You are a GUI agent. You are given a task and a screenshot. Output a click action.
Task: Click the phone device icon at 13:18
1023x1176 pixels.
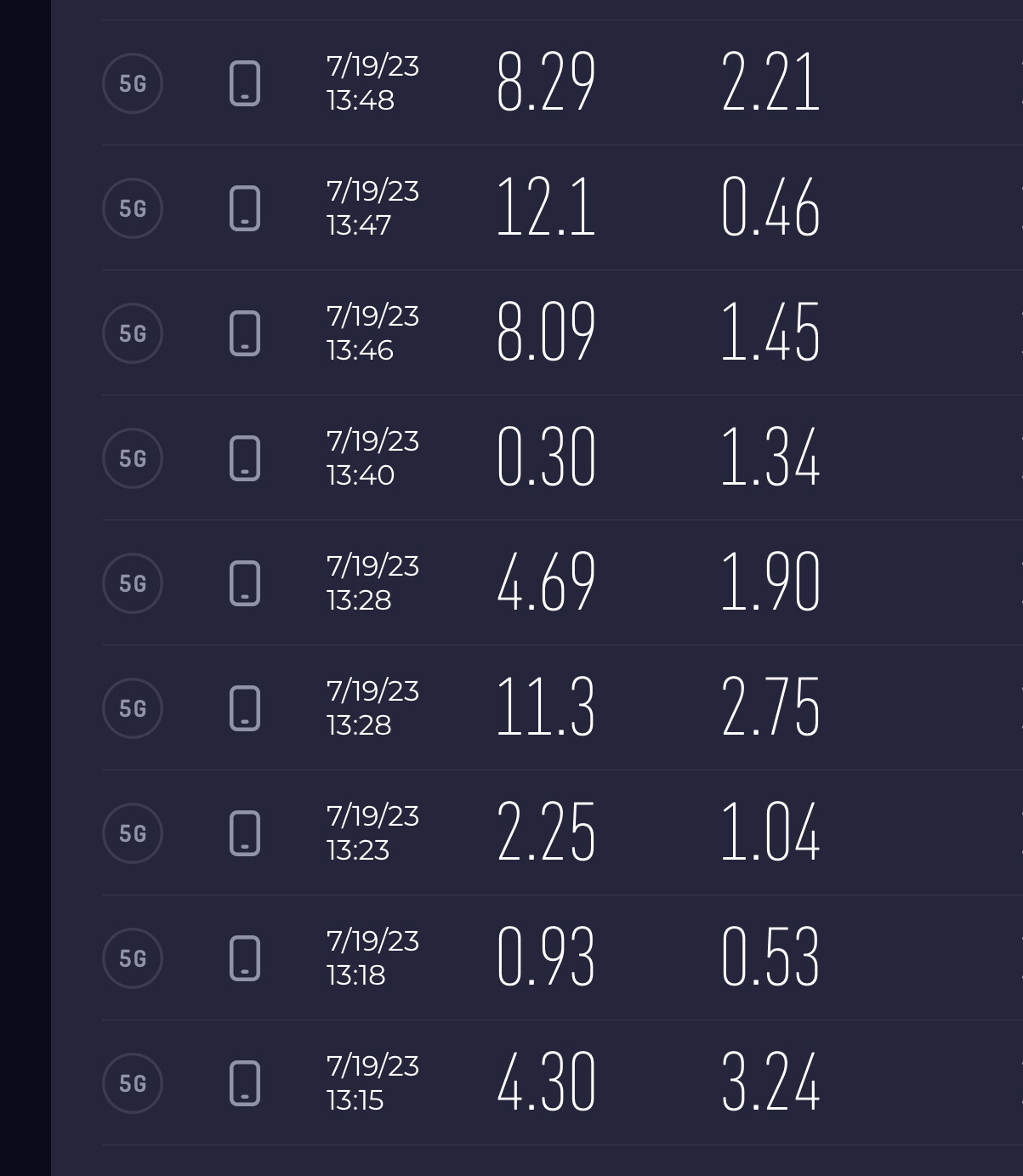(x=245, y=958)
